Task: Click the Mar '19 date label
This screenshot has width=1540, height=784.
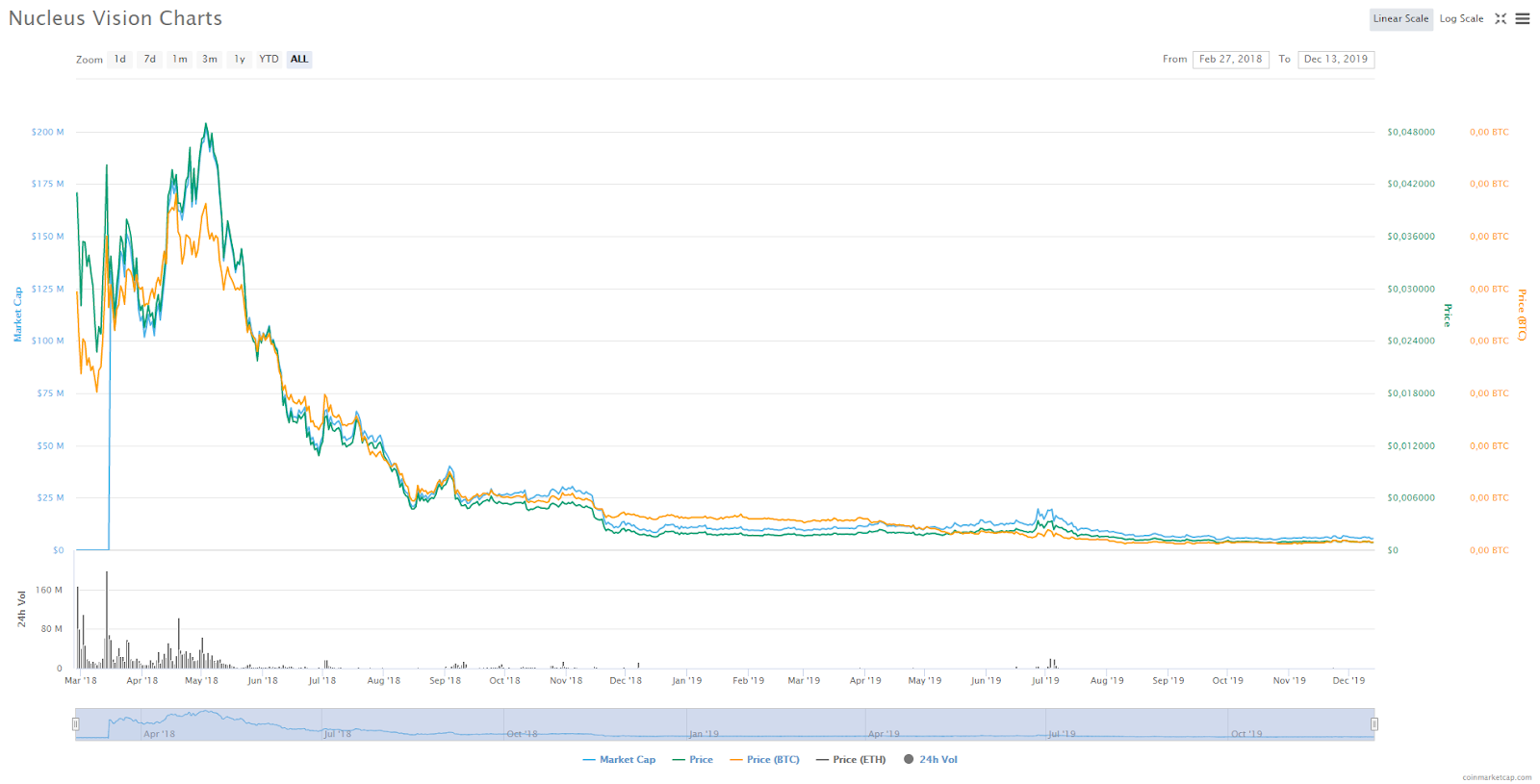Action: 805,681
